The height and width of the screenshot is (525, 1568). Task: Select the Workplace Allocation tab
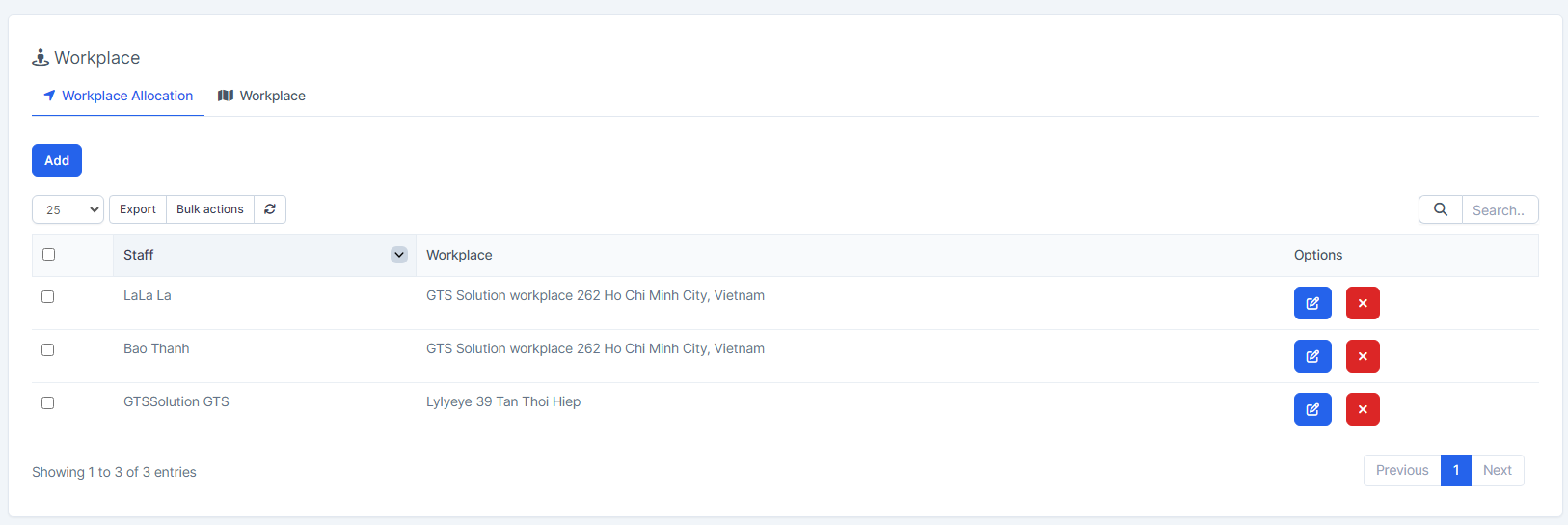[118, 96]
